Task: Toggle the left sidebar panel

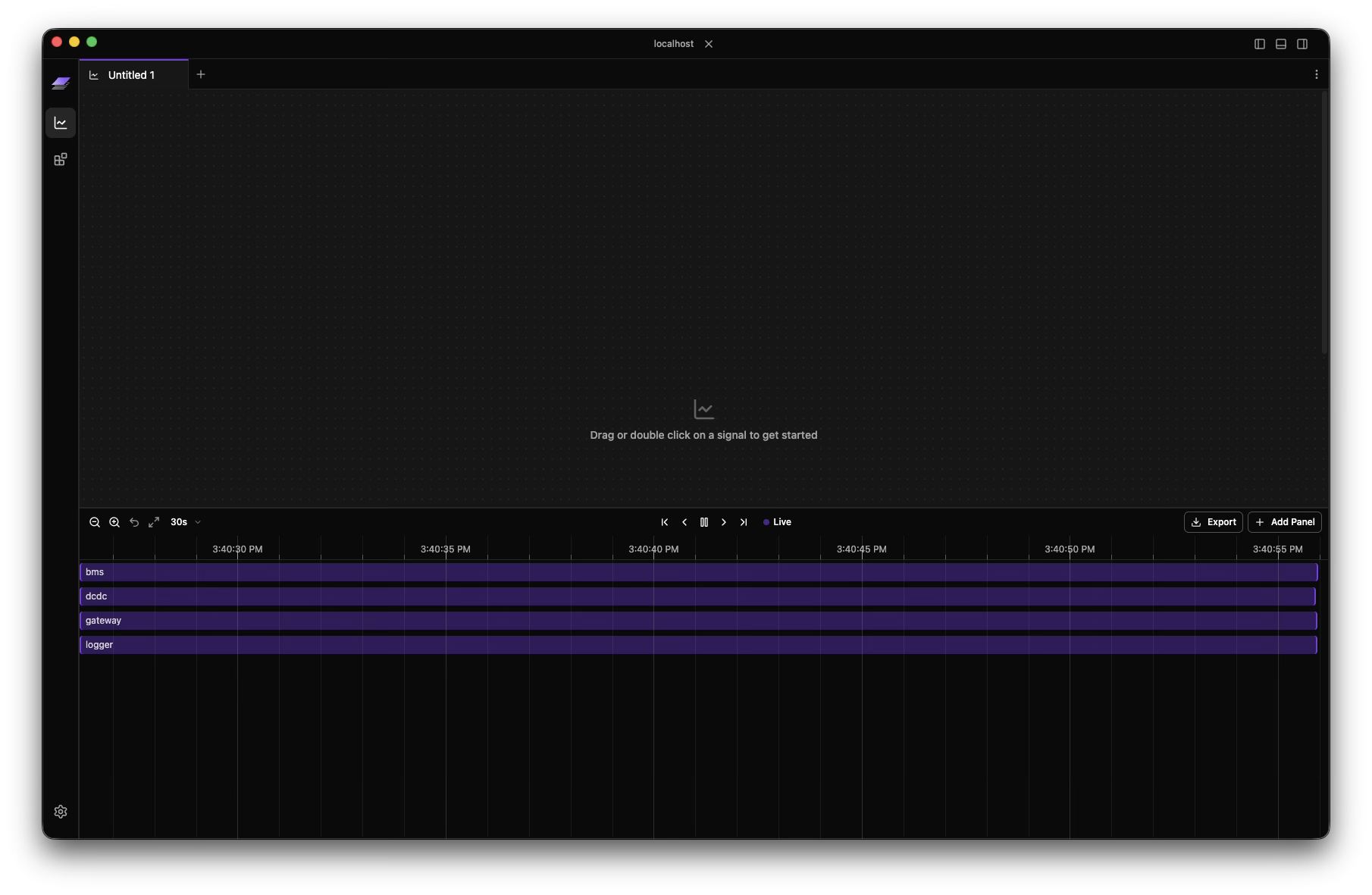Action: 1258,44
